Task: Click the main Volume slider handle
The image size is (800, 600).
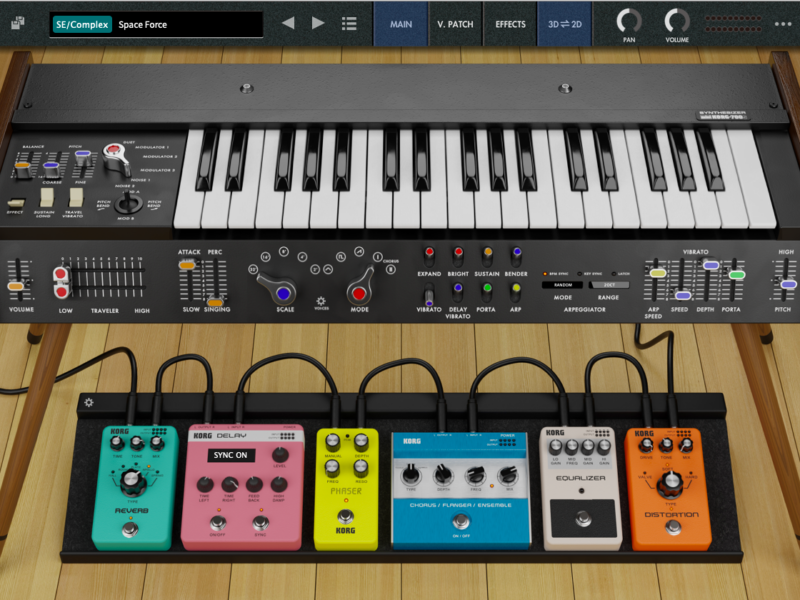Action: [16, 286]
